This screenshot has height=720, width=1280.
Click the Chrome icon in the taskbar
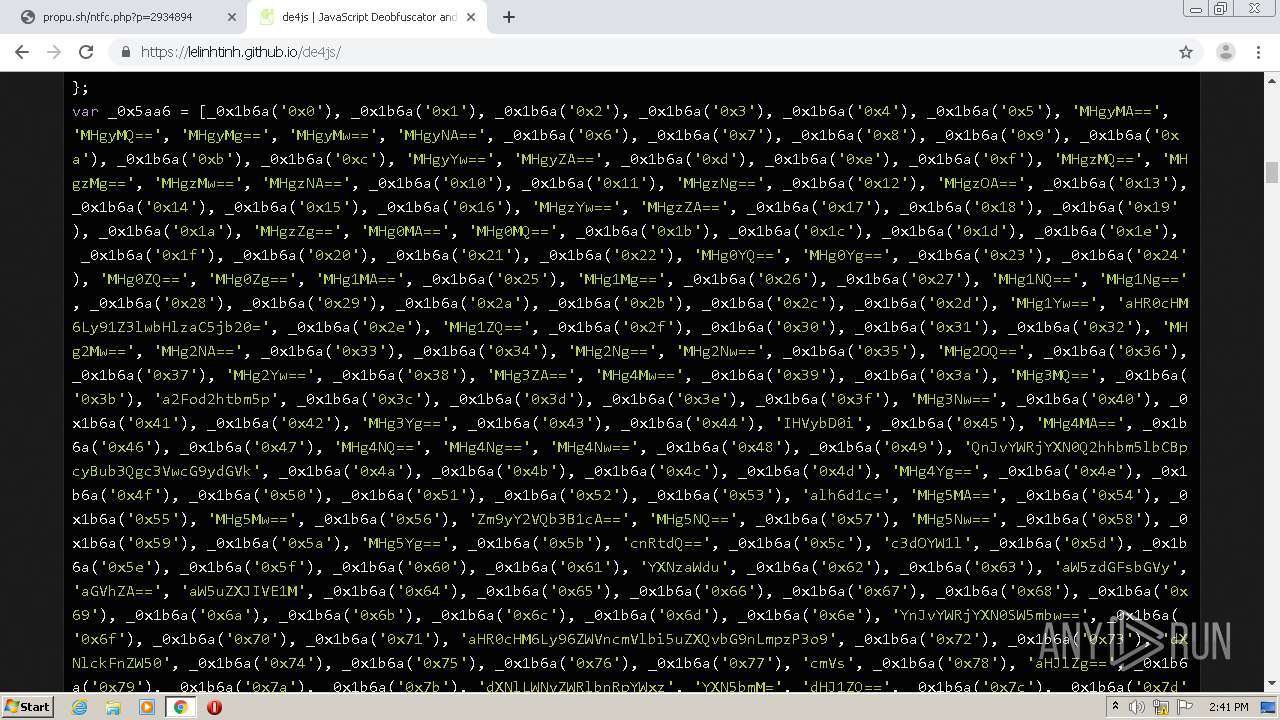tap(180, 707)
